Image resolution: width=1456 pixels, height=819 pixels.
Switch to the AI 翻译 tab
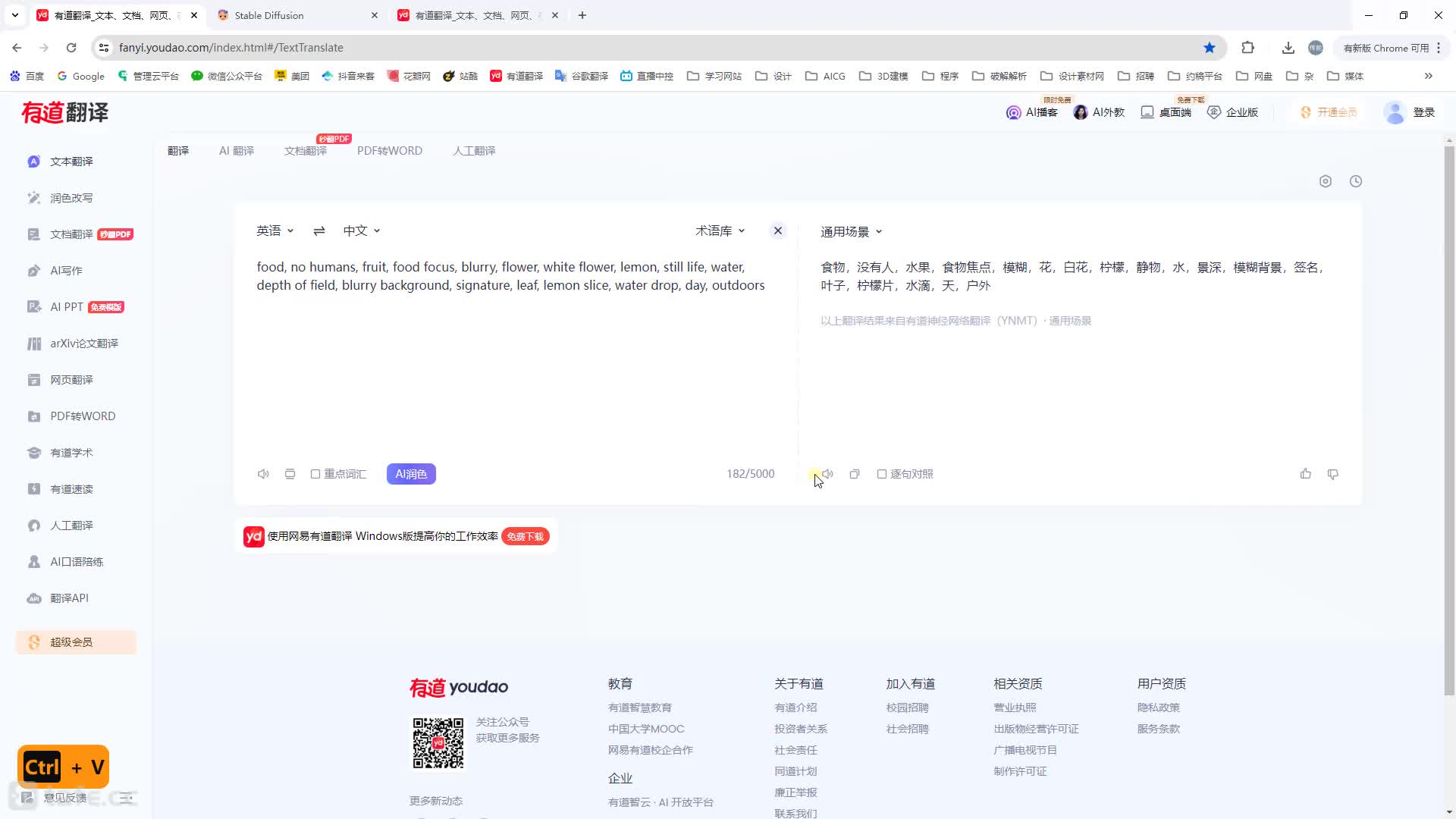pos(237,151)
